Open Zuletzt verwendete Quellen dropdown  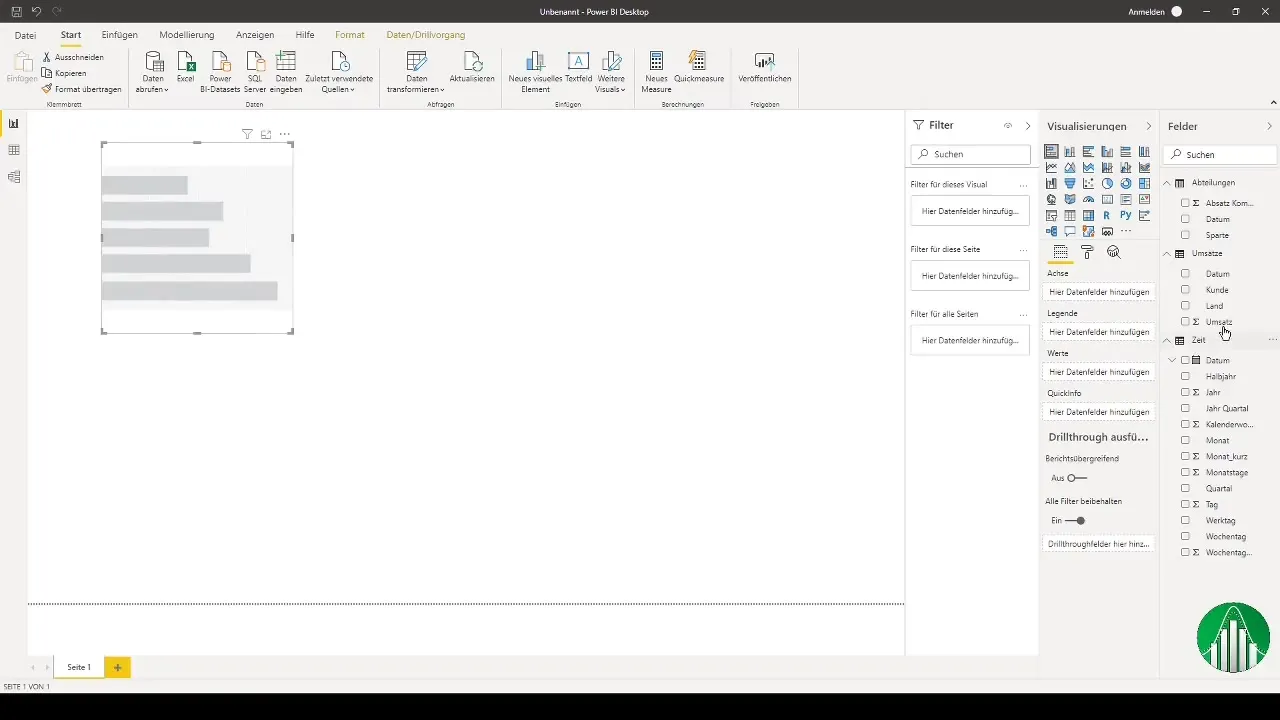pyautogui.click(x=340, y=72)
